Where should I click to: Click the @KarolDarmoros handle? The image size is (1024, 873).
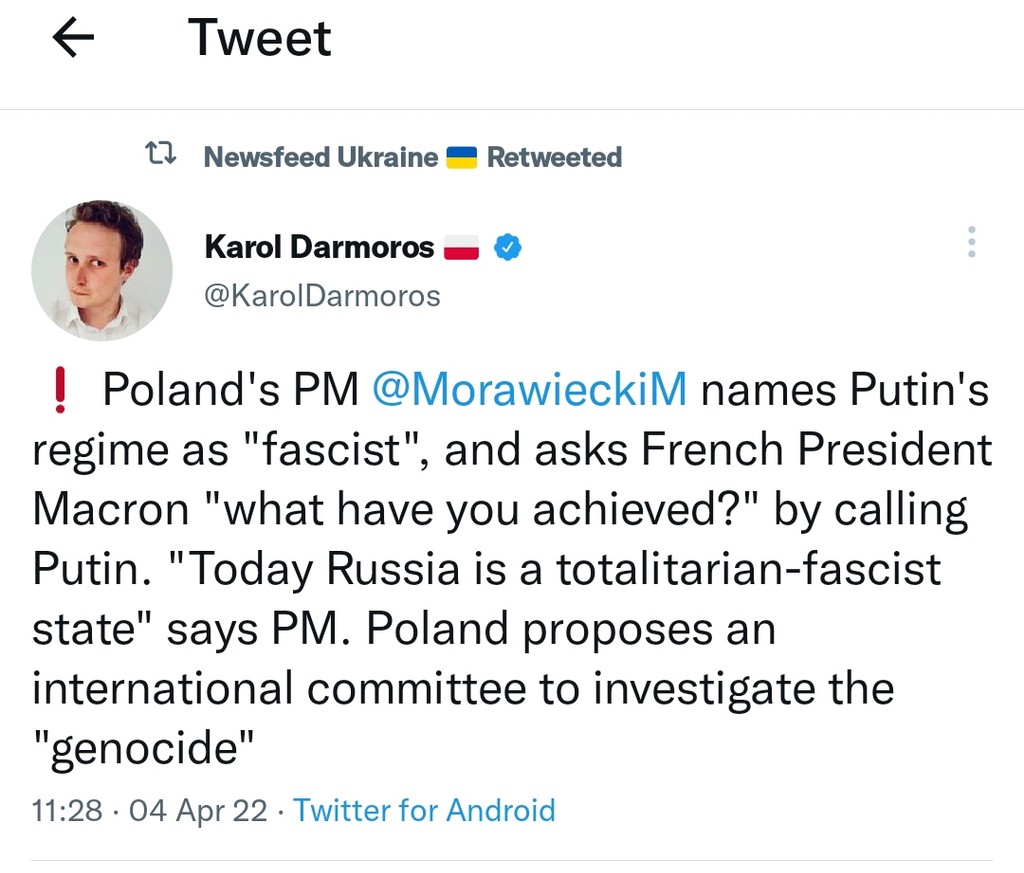click(x=321, y=296)
